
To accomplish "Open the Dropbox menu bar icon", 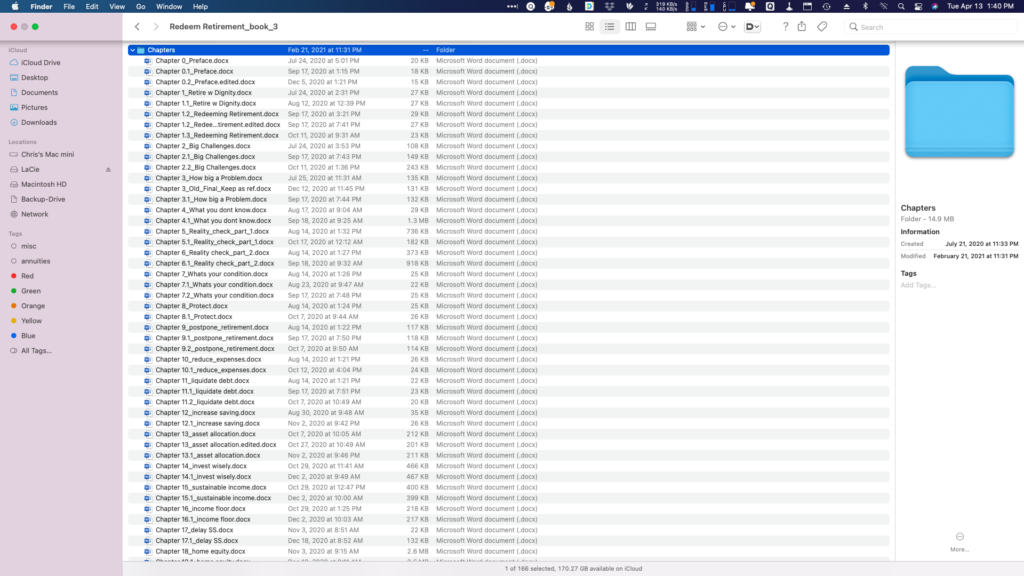I will [609, 7].
